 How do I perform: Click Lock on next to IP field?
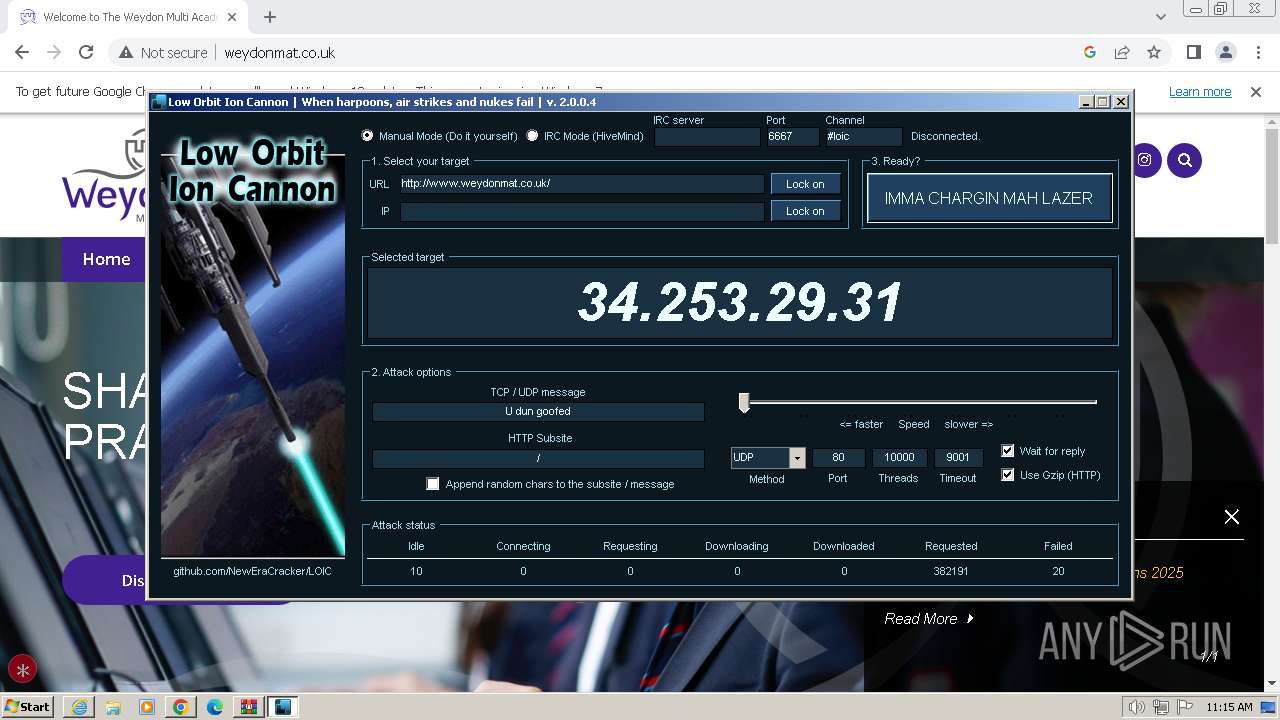pos(805,211)
